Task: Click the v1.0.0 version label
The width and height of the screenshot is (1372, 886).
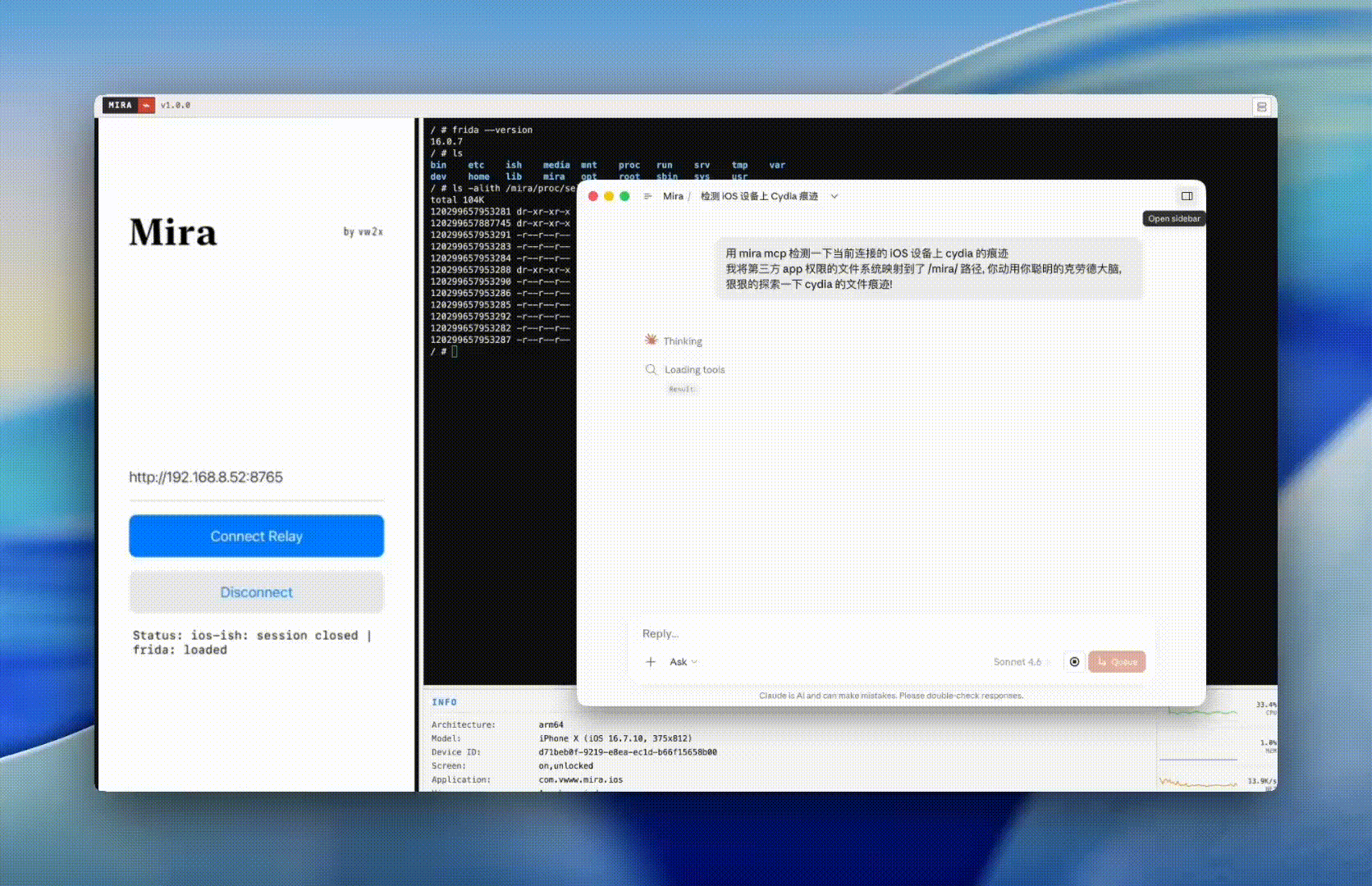Action: coord(176,105)
